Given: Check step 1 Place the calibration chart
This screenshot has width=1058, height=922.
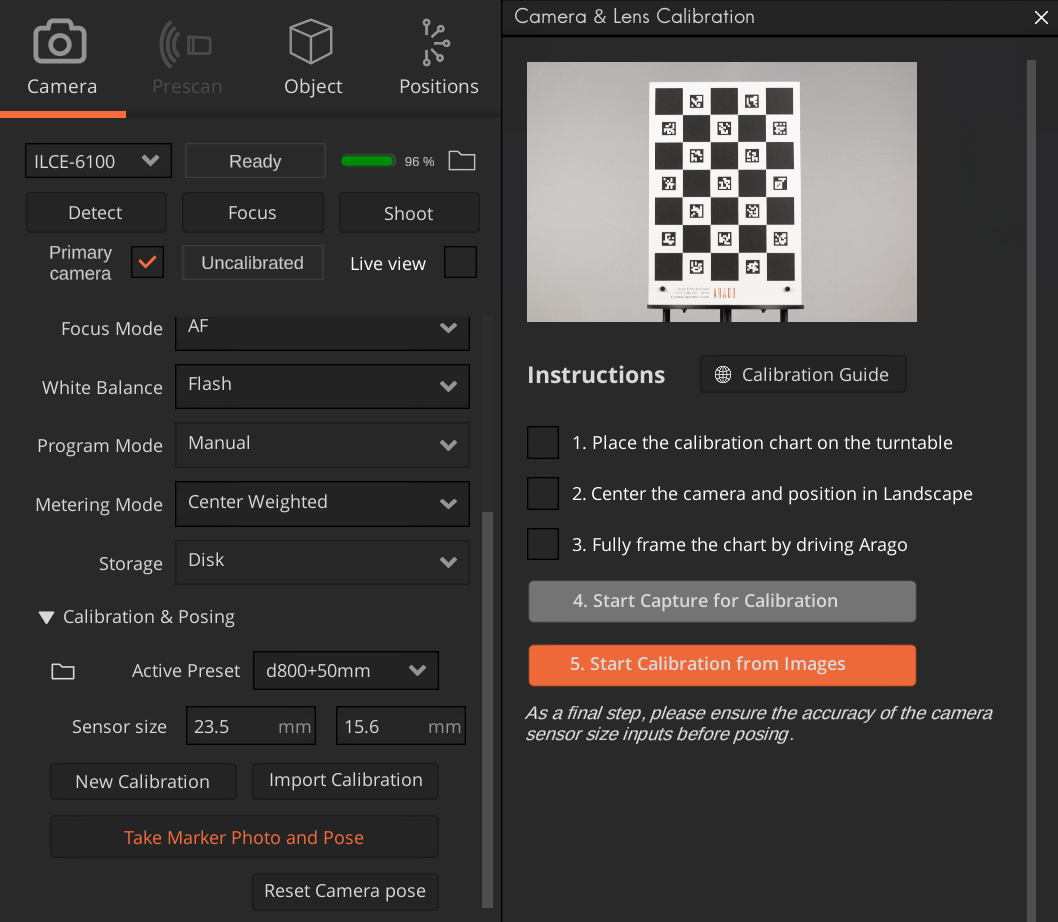Looking at the screenshot, I should tap(543, 442).
